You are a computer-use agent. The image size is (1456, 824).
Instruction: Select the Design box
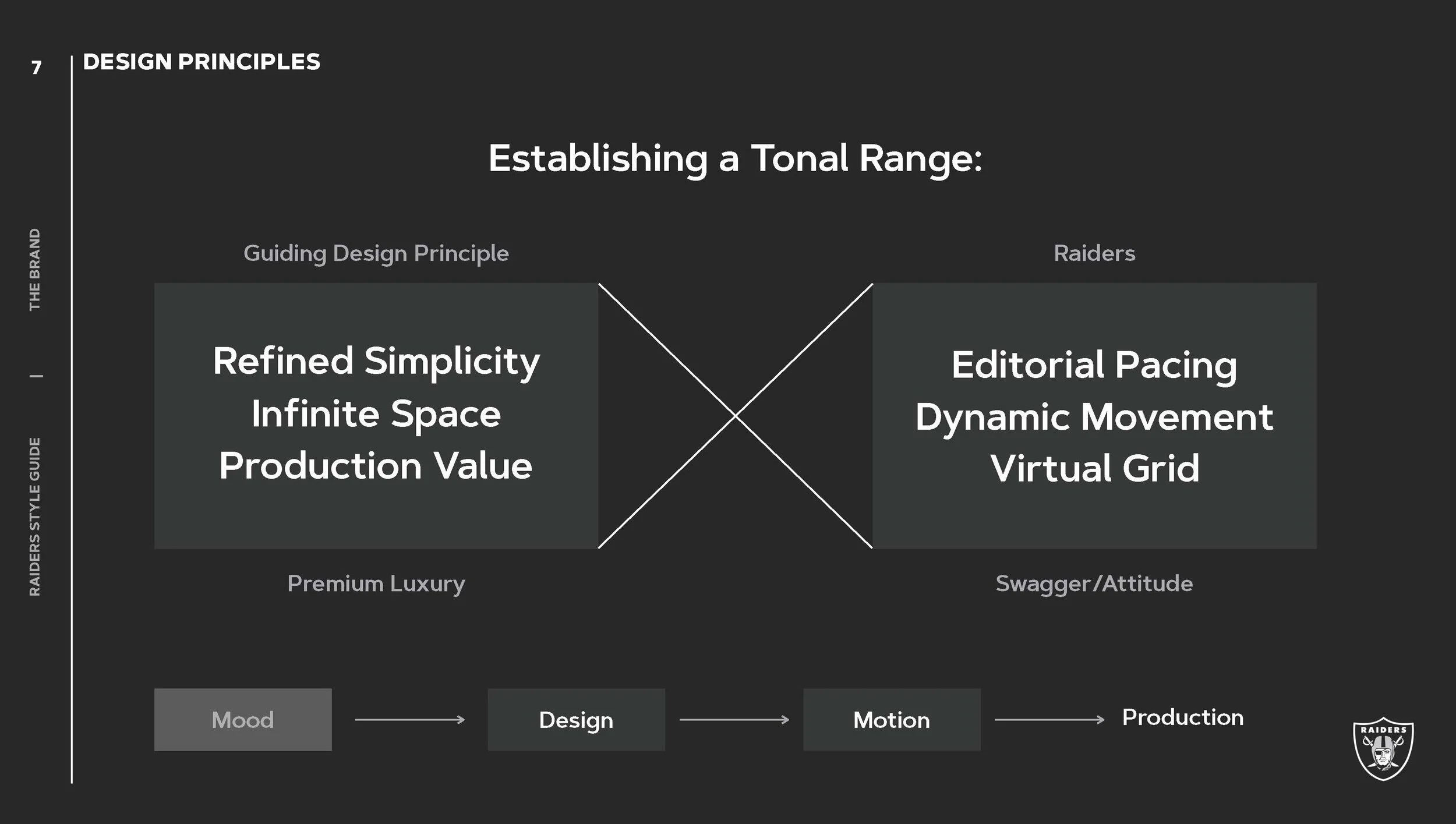pos(576,720)
